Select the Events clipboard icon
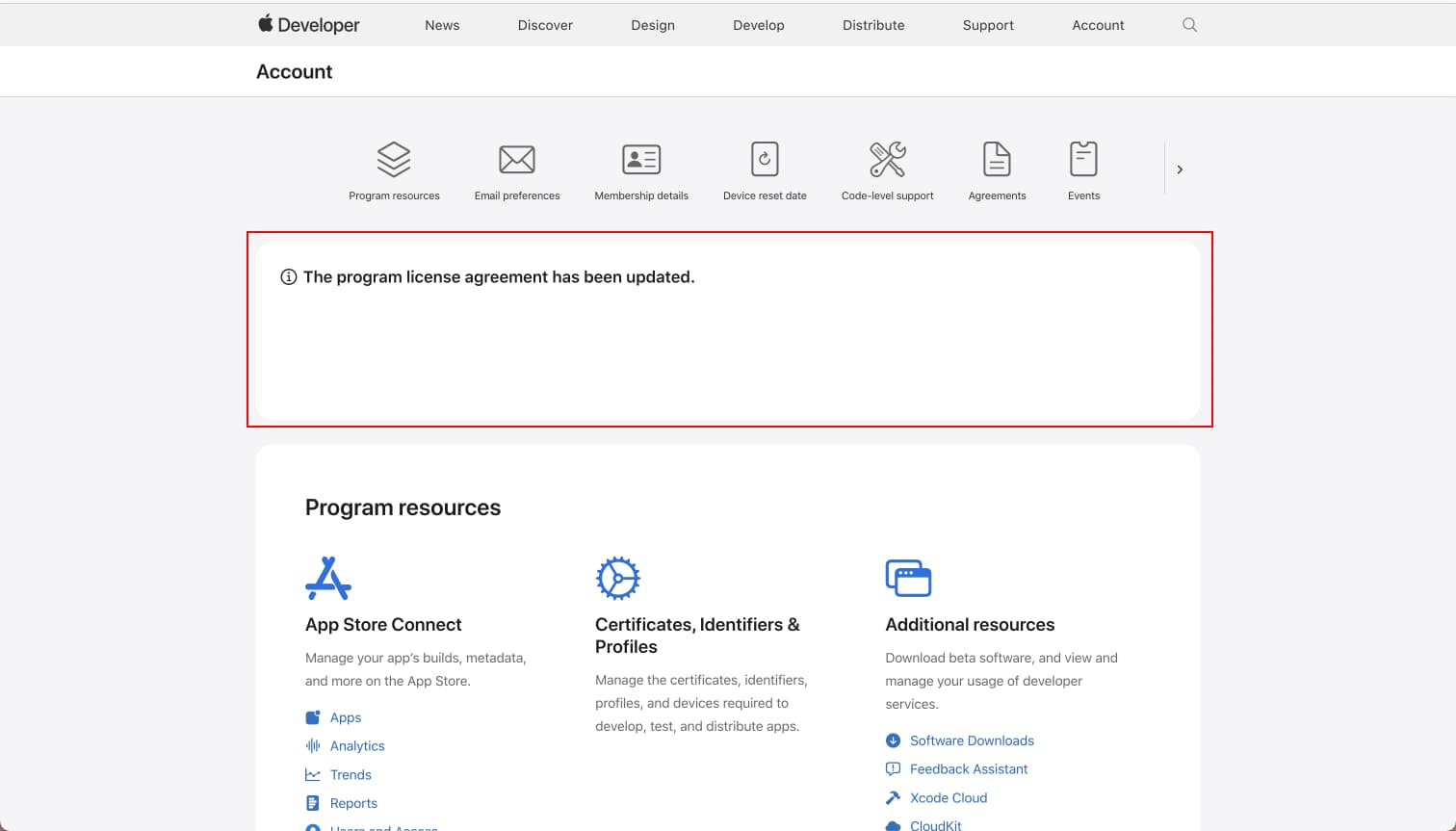The height and width of the screenshot is (831, 1456). (x=1083, y=160)
